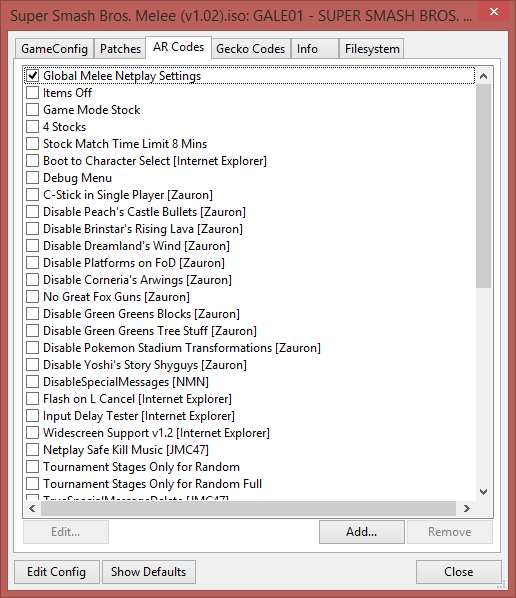Enable Flash on L Cancel checkbox
The image size is (516, 598).
coord(32,399)
